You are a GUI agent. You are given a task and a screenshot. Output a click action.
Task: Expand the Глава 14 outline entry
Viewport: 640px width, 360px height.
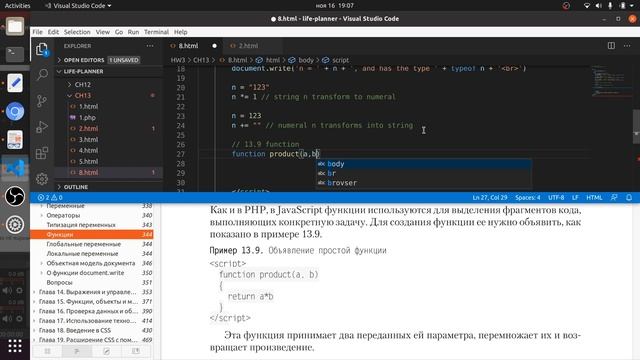34,292
